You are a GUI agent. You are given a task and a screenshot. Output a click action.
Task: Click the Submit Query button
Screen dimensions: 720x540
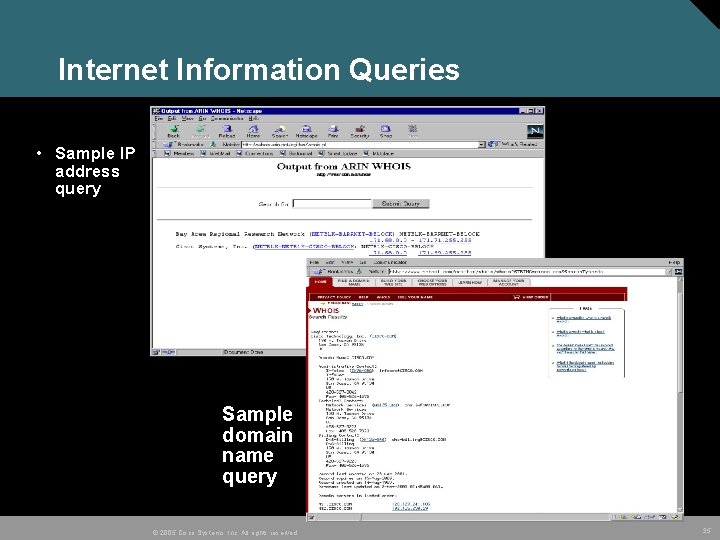pyautogui.click(x=400, y=203)
